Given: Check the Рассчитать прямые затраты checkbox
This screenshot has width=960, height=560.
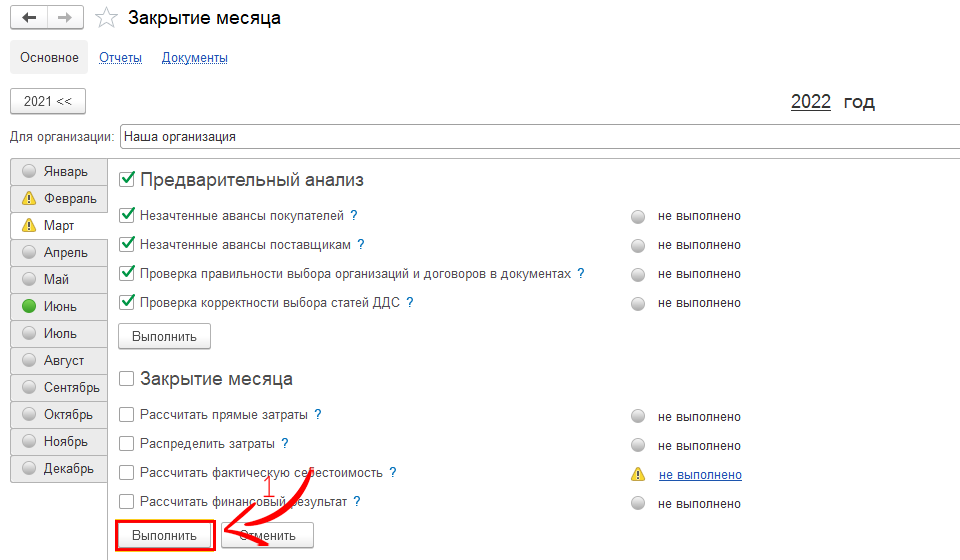Looking at the screenshot, I should click(x=126, y=415).
